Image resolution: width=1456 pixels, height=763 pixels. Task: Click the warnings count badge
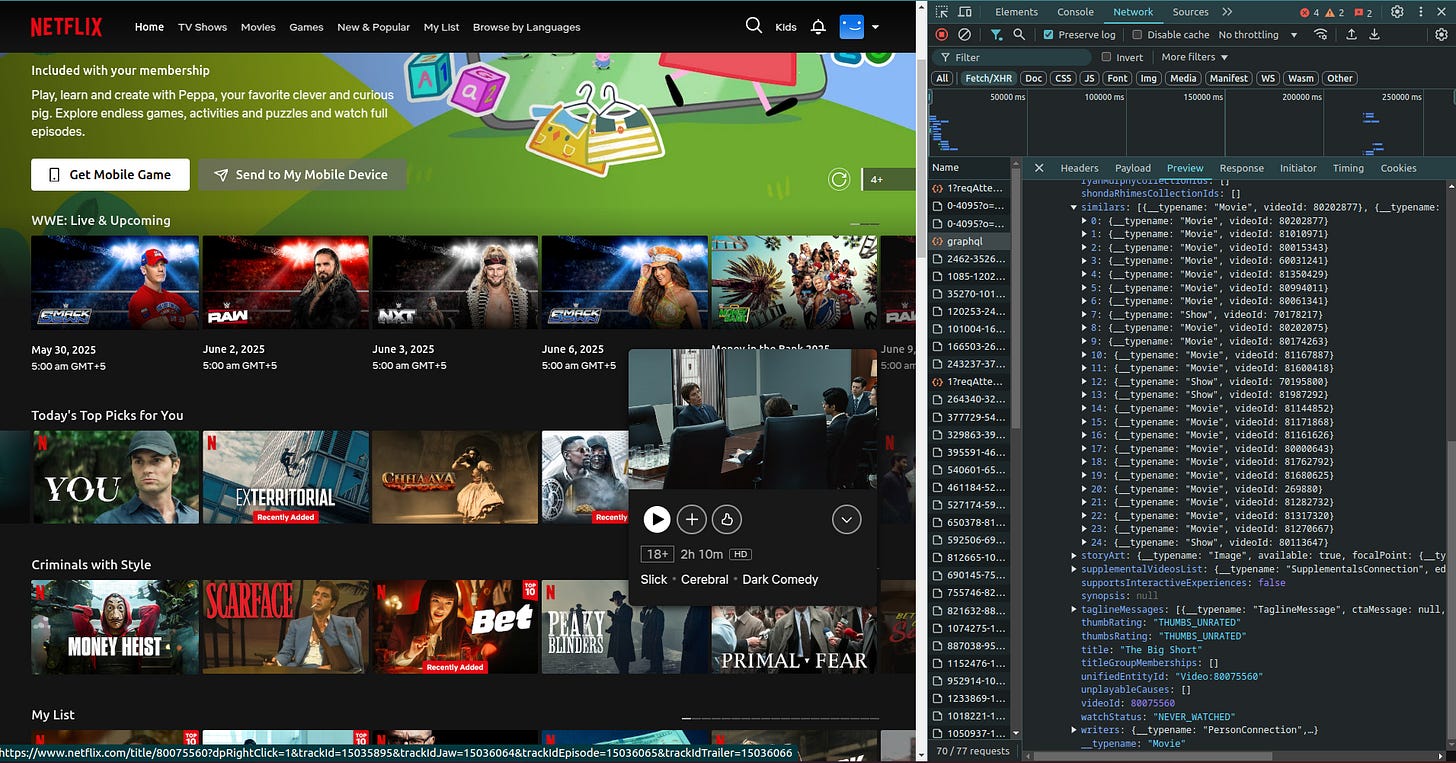click(1335, 12)
